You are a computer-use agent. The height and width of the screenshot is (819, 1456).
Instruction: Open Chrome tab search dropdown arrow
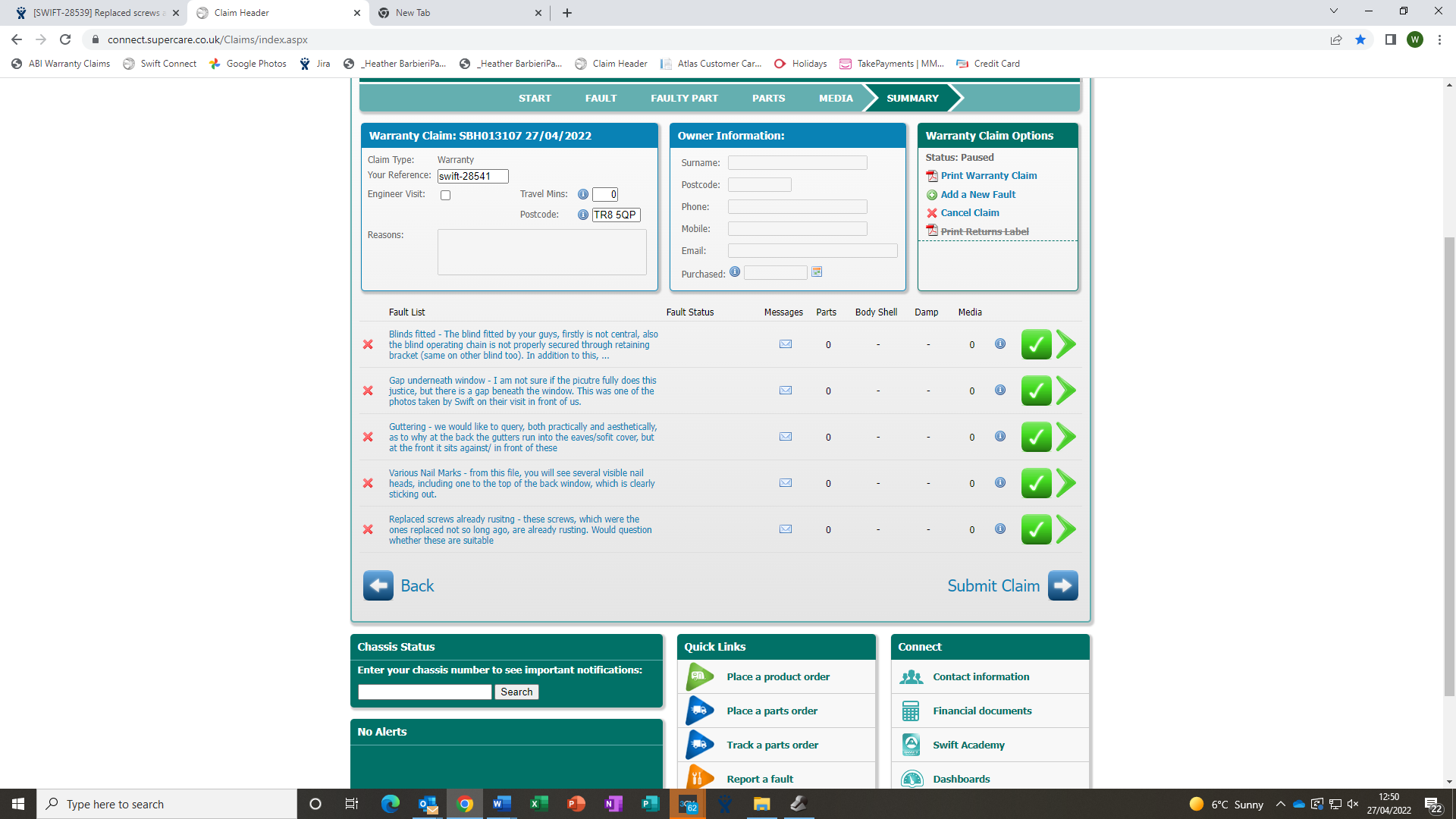tap(1333, 11)
